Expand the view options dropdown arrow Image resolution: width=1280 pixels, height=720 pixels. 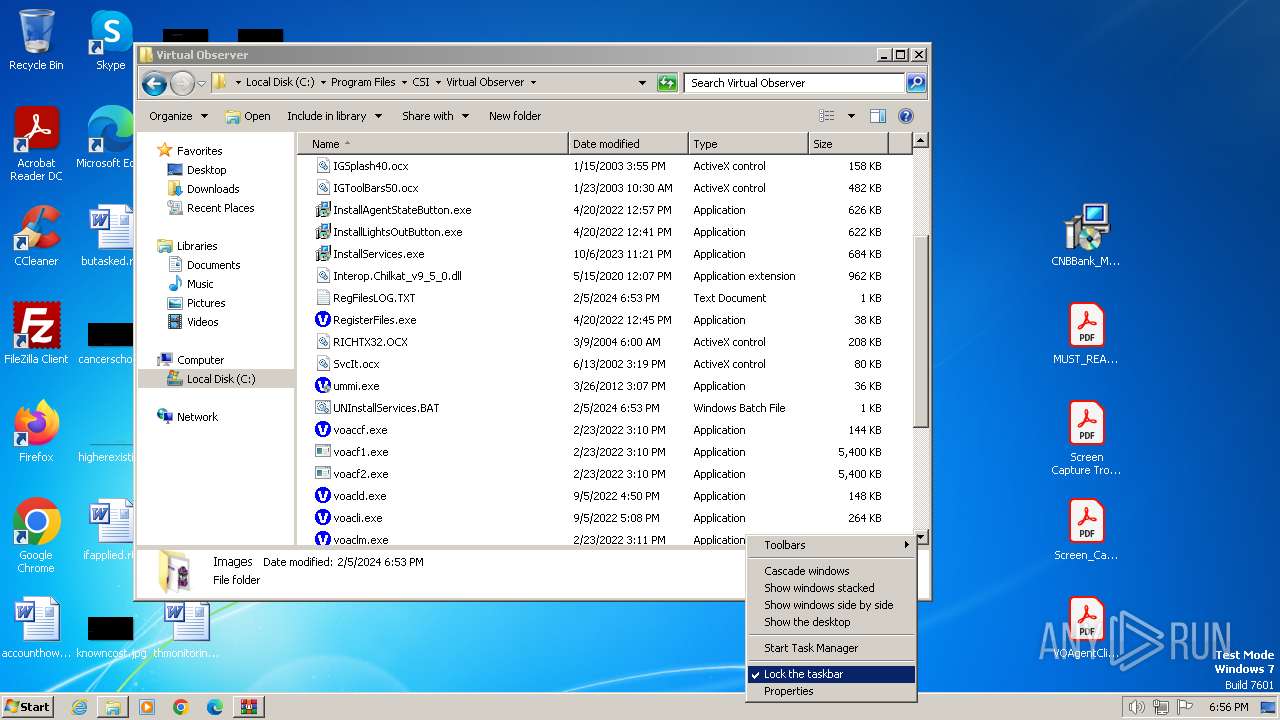pos(851,116)
